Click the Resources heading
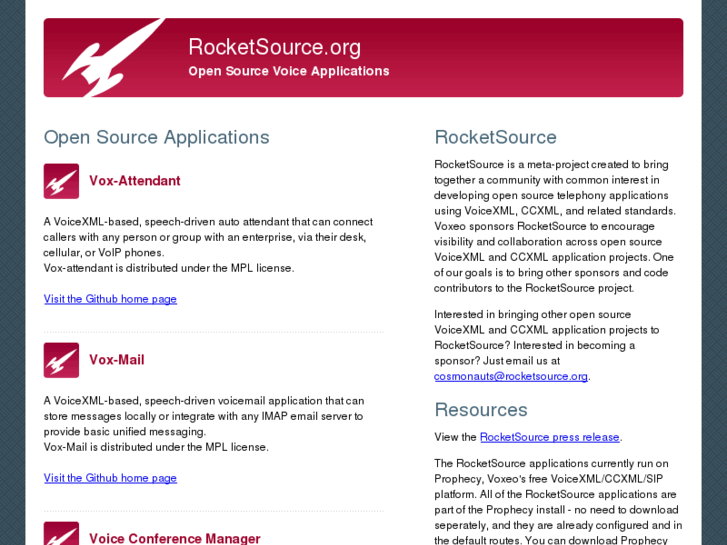Screen dimensions: 727x545 (481, 410)
